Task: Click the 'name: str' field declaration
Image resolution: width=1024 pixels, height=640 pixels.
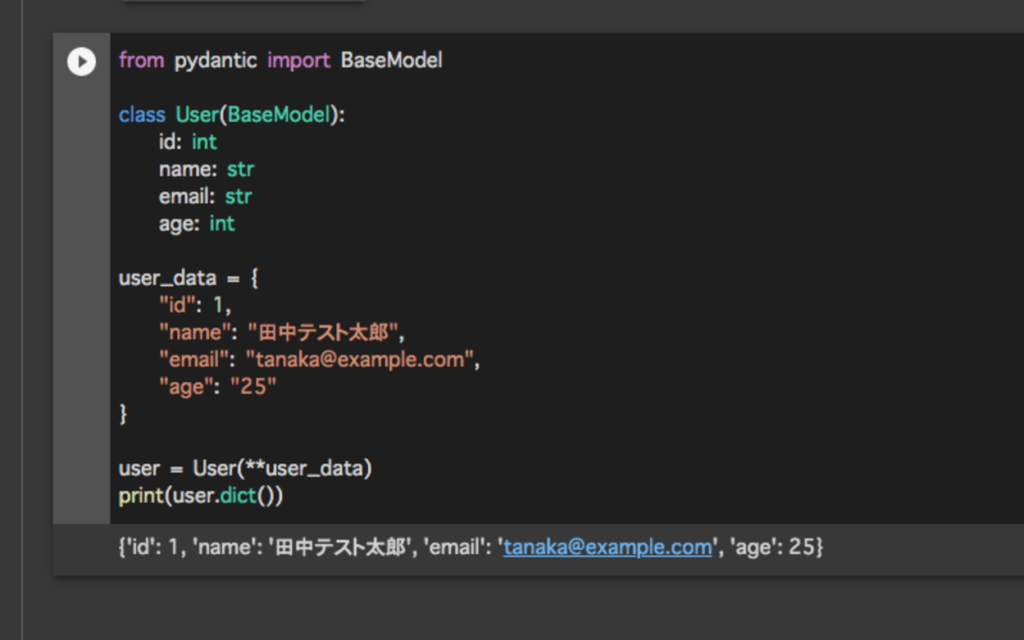Action: [x=206, y=169]
